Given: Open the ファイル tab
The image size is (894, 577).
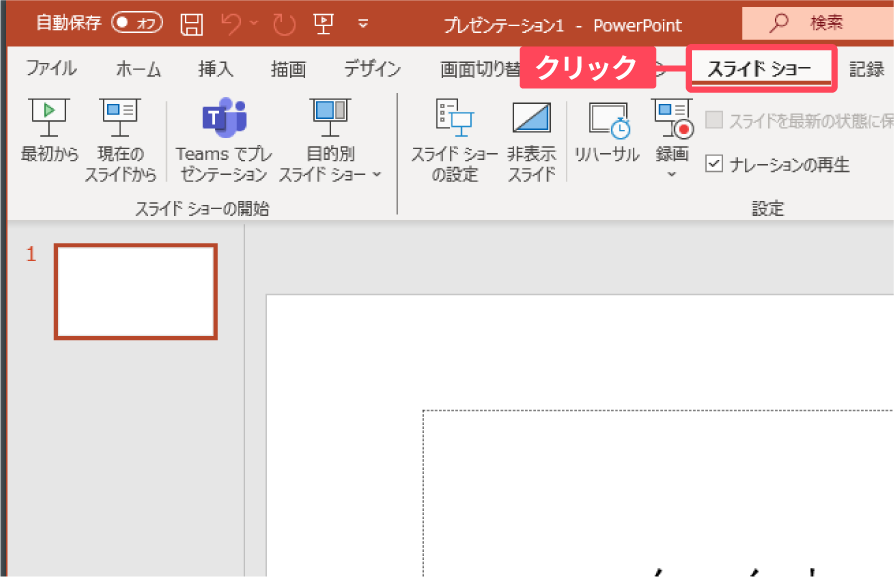Looking at the screenshot, I should (51, 69).
